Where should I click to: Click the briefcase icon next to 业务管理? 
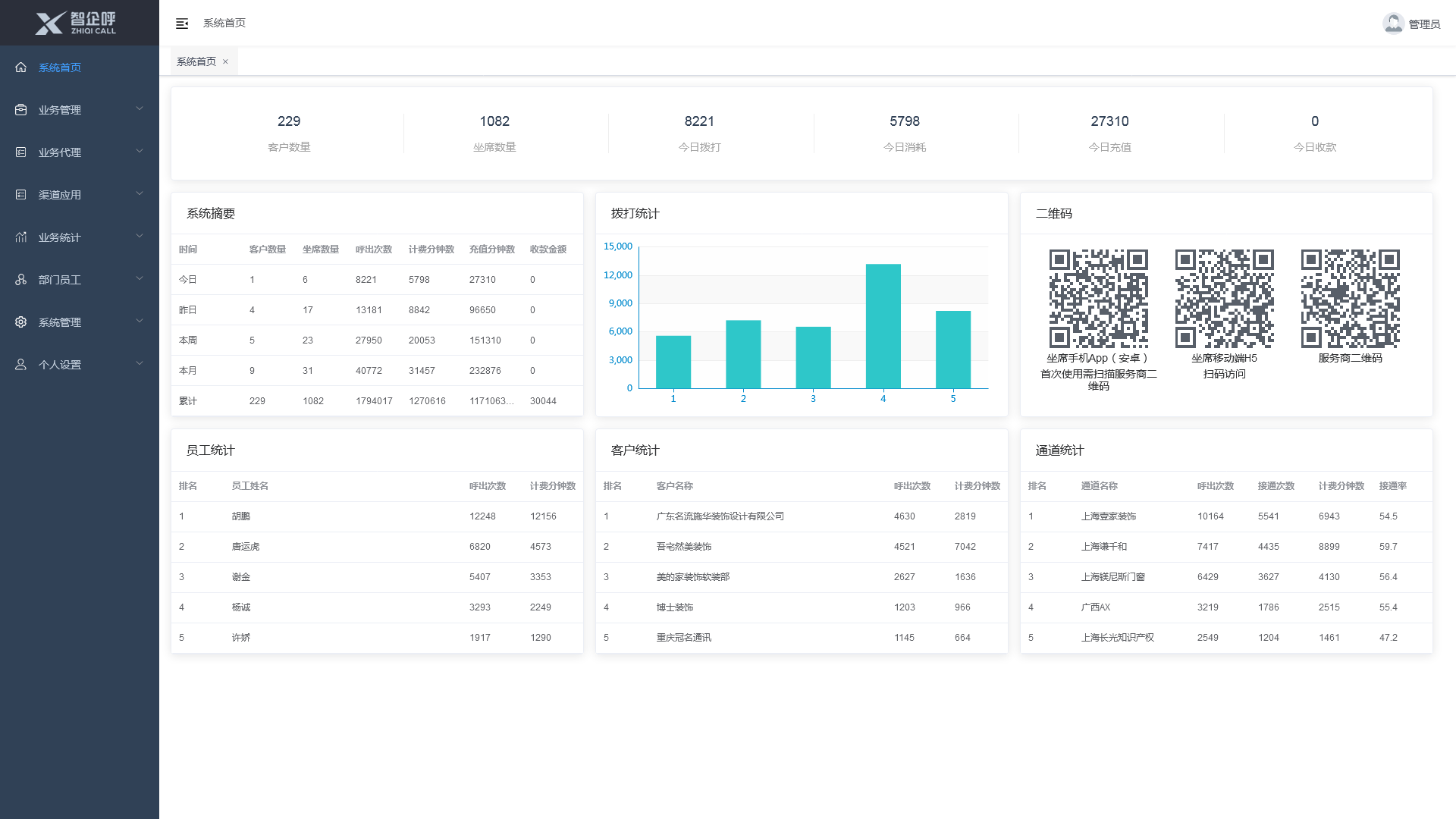tap(21, 110)
